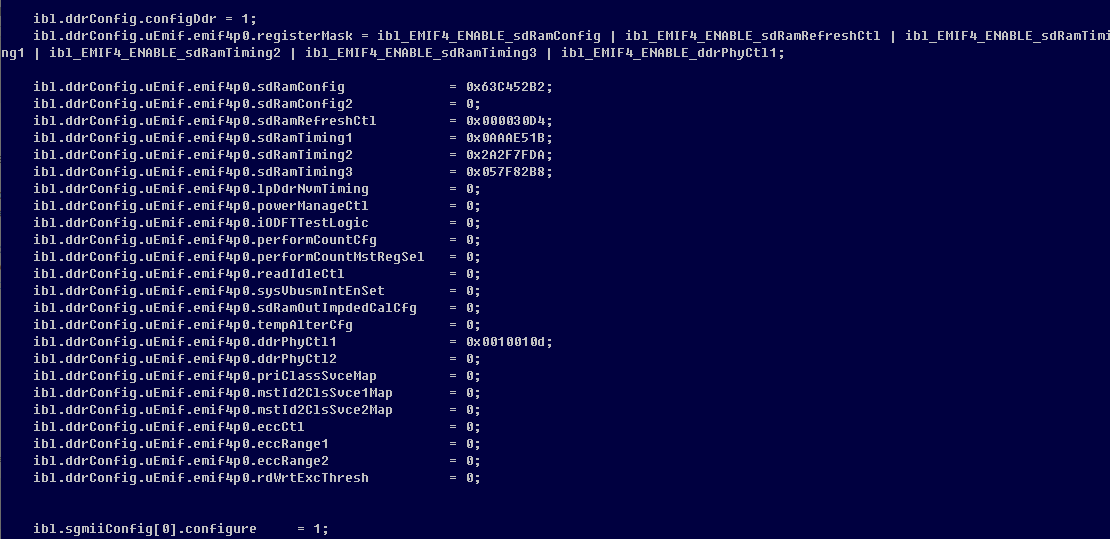This screenshot has width=1110, height=539.
Task: Place cursor on sdRamOutImpdedCalCfg field name
Action: tap(336, 308)
